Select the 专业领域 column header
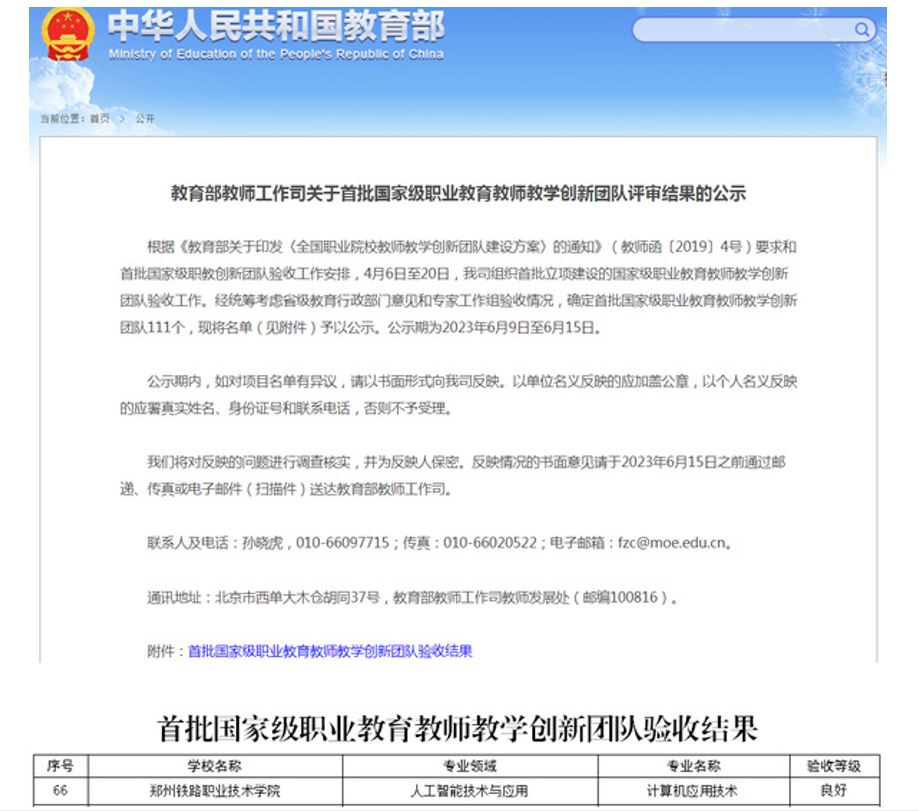 pyautogui.click(x=470, y=767)
